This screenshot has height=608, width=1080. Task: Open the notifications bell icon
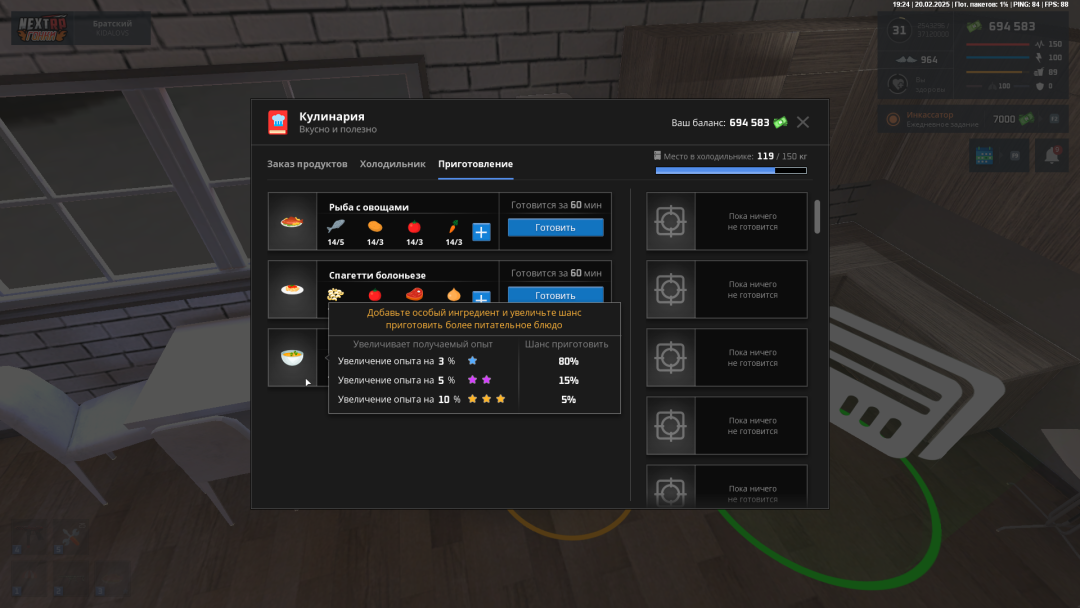1051,155
